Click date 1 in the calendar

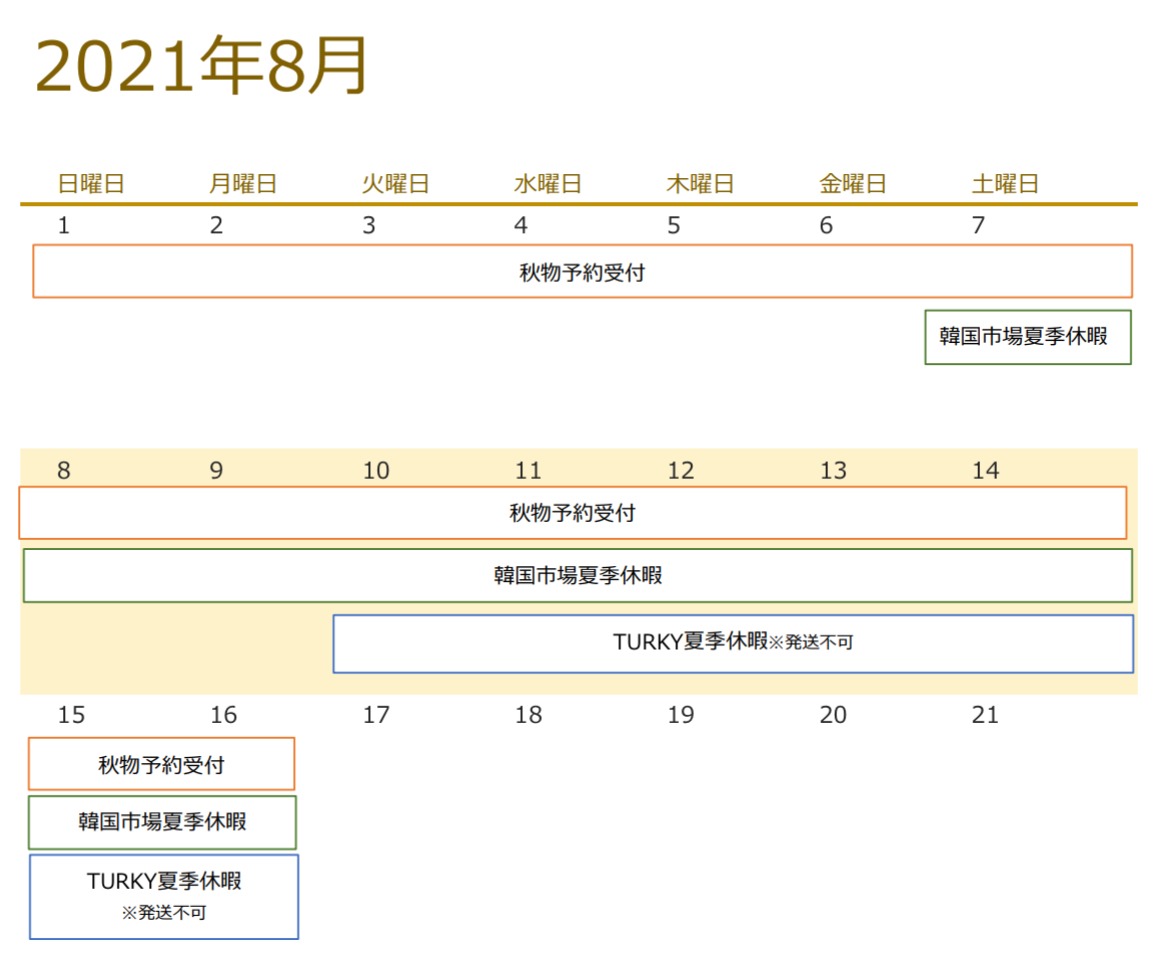click(x=64, y=225)
